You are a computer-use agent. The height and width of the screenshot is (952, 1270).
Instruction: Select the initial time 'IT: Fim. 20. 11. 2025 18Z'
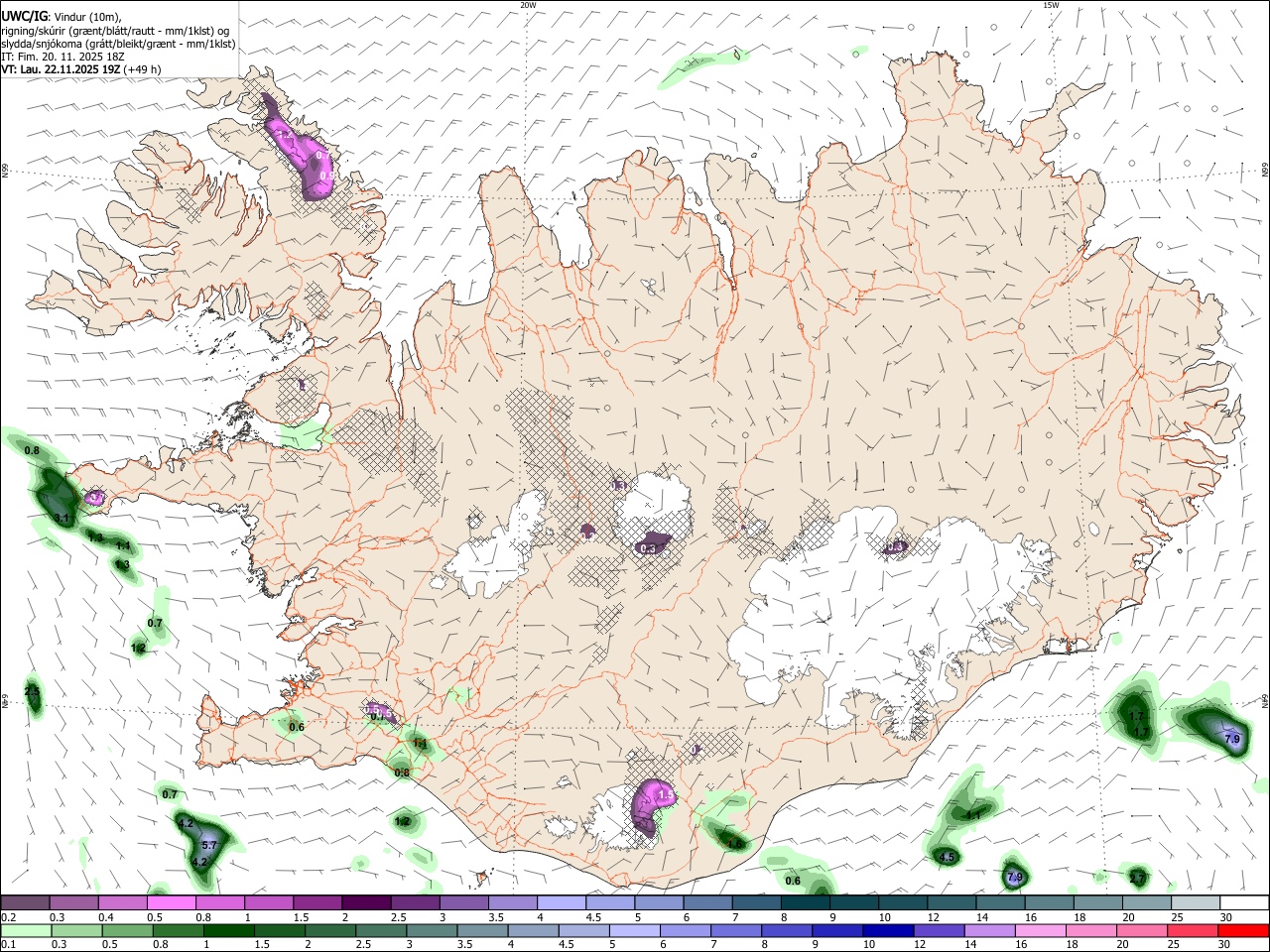63,57
